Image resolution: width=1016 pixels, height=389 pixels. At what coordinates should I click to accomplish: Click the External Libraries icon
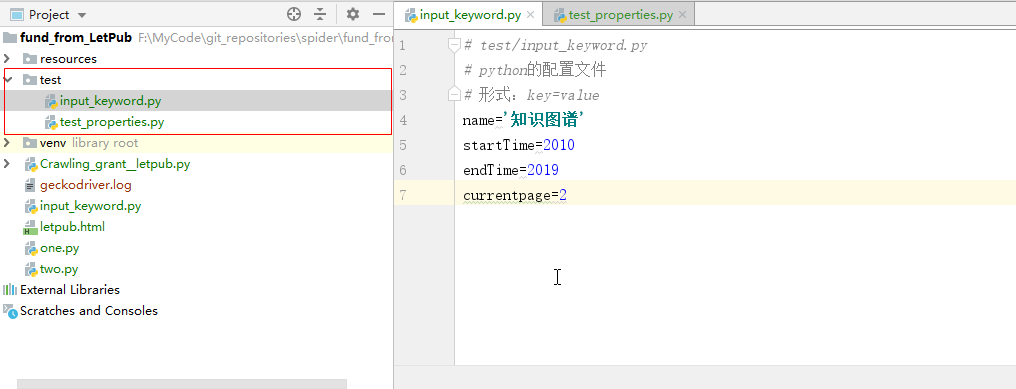pos(10,290)
